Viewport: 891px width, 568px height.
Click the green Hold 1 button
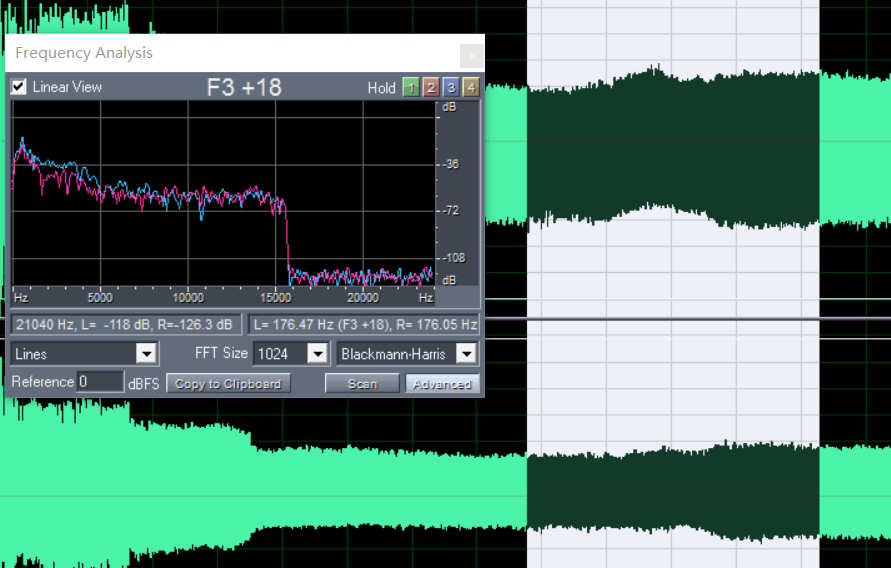coord(411,88)
